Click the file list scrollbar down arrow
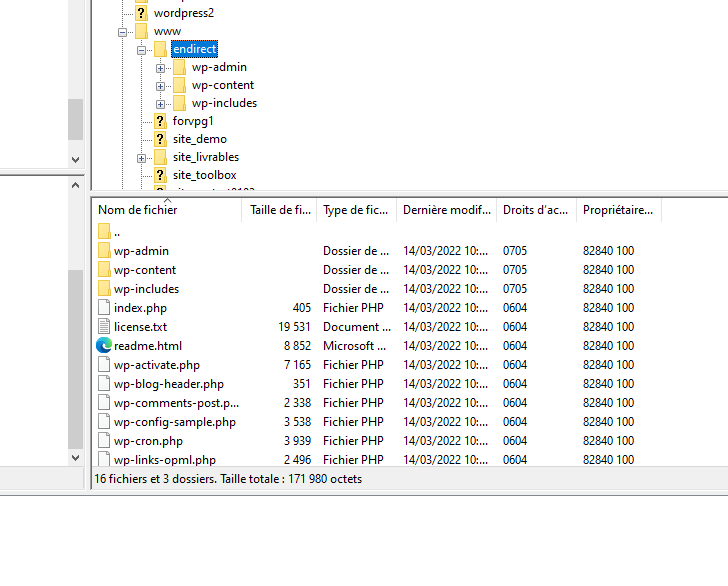This screenshot has width=728, height=586. [x=76, y=457]
